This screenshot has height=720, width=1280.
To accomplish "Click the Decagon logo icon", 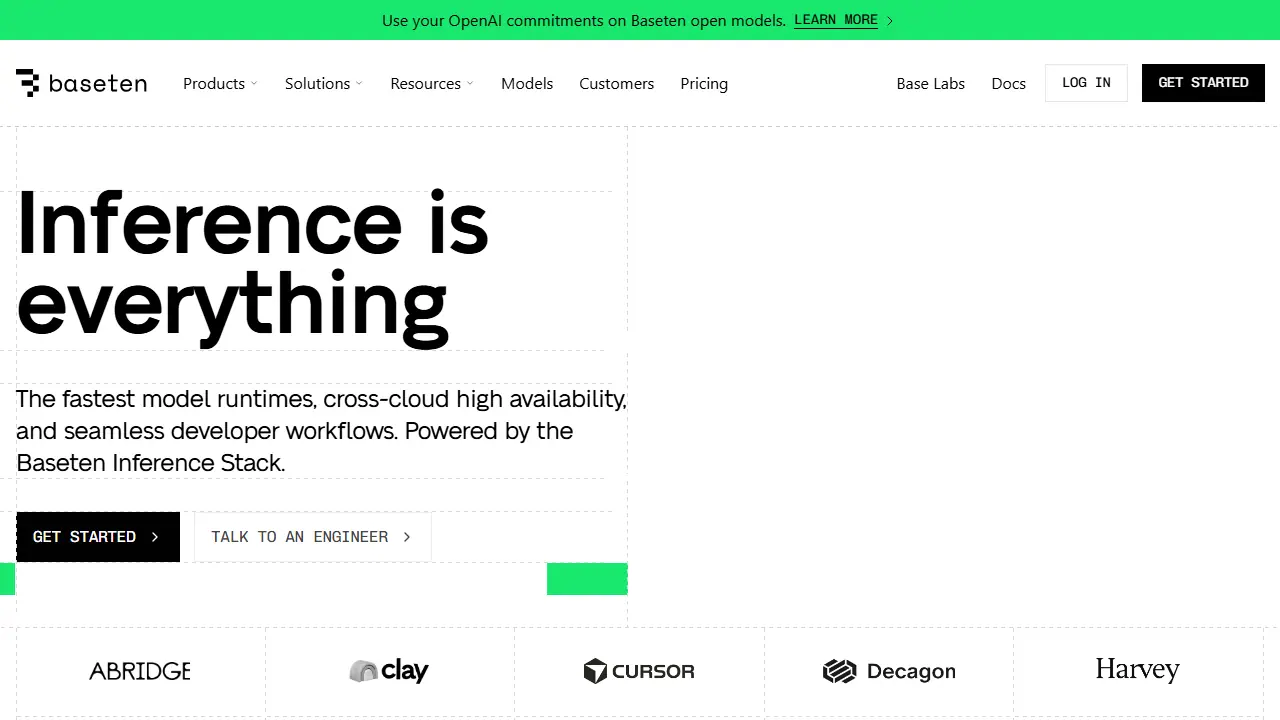I will pos(840,671).
